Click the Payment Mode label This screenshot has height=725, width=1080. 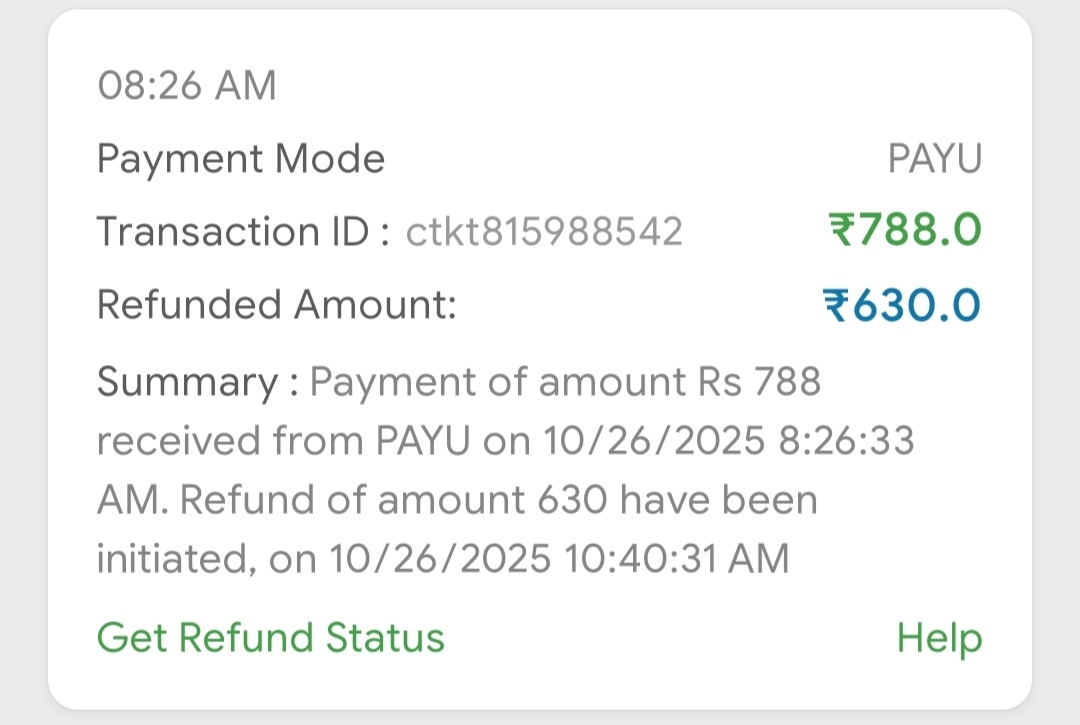point(240,159)
